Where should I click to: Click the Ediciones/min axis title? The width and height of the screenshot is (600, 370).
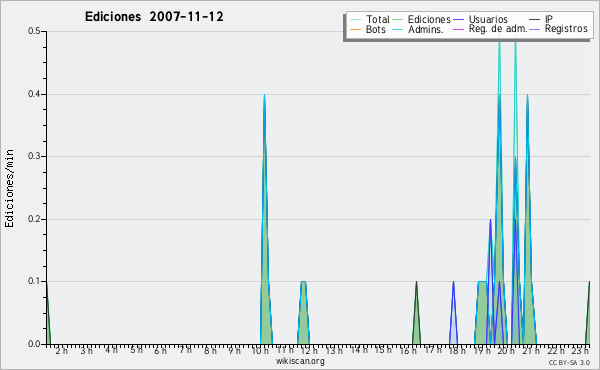9,188
